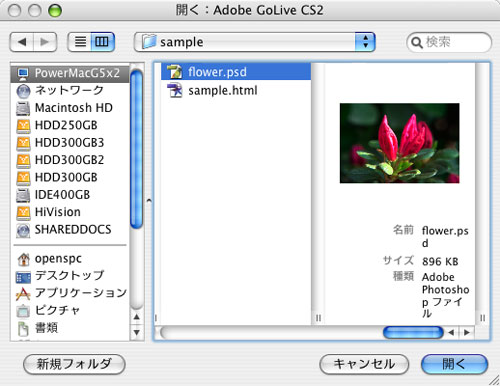Open the sample folder path dropdown
This screenshot has height=386, width=500.
(255, 42)
